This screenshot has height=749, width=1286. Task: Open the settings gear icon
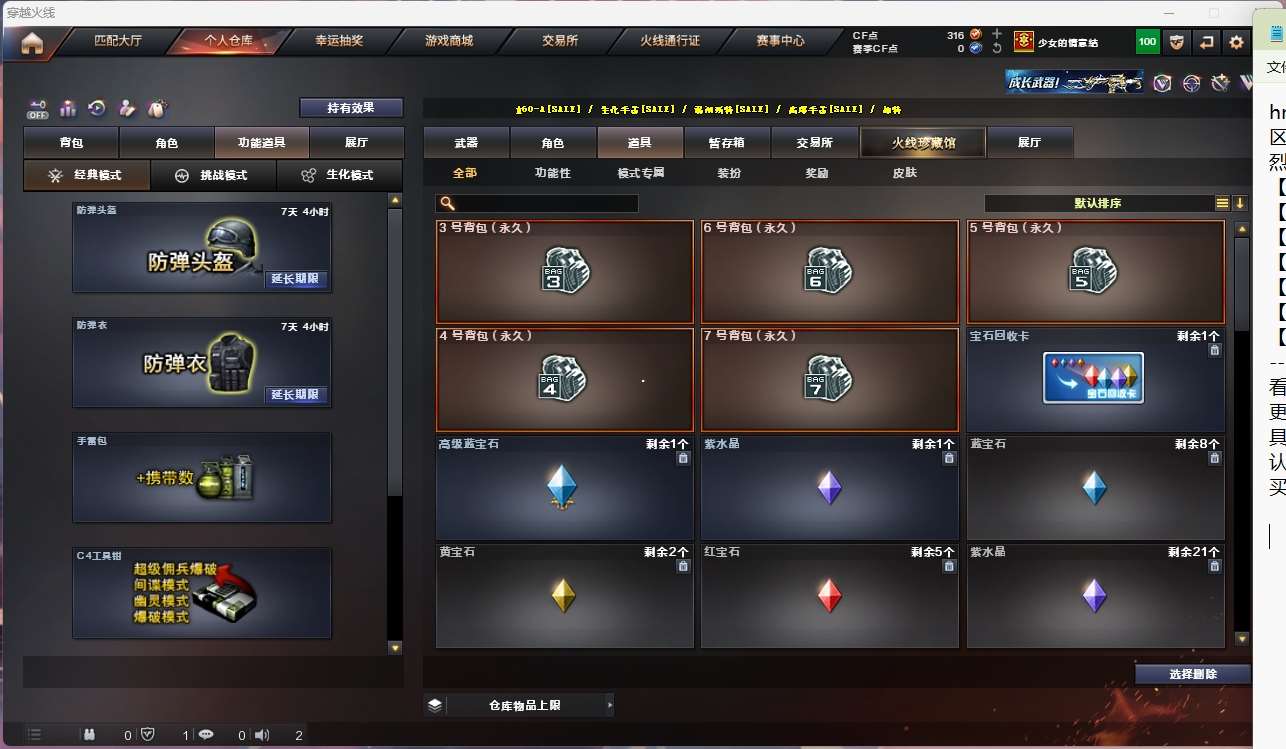coord(1236,42)
